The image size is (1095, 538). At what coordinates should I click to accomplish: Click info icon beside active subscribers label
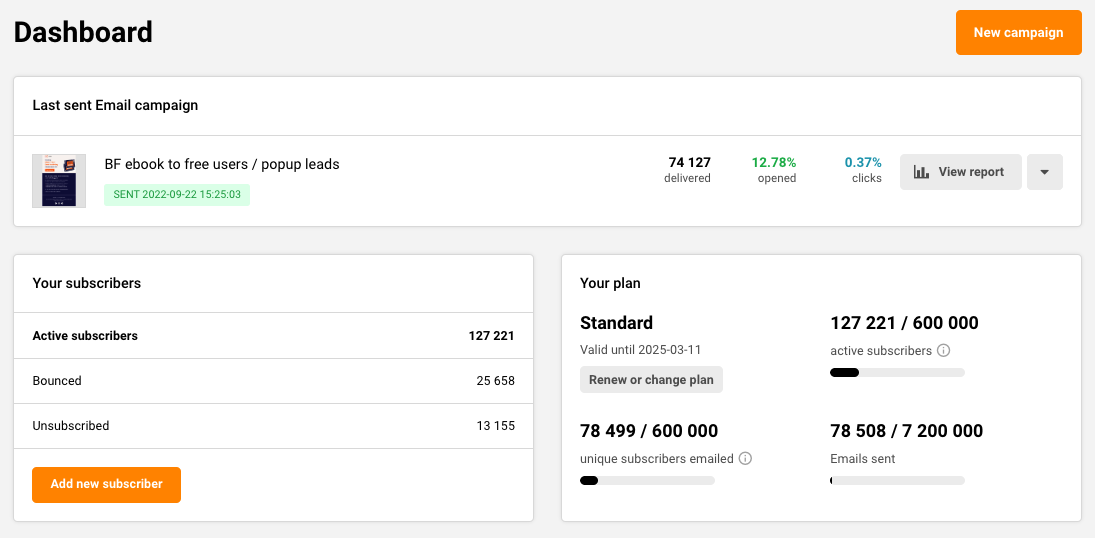pyautogui.click(x=944, y=351)
